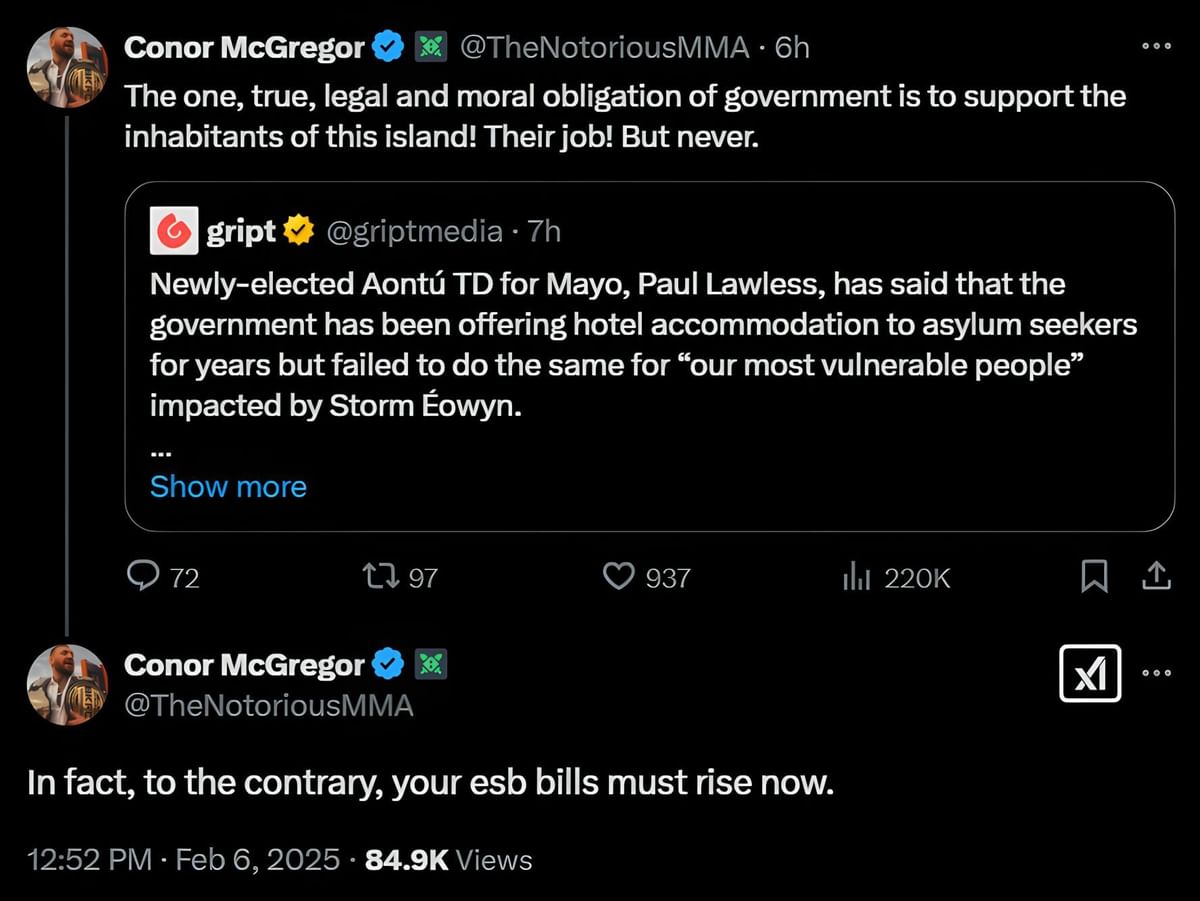Repost the tweet using the retweet icon
This screenshot has height=901, width=1200.
click(382, 577)
